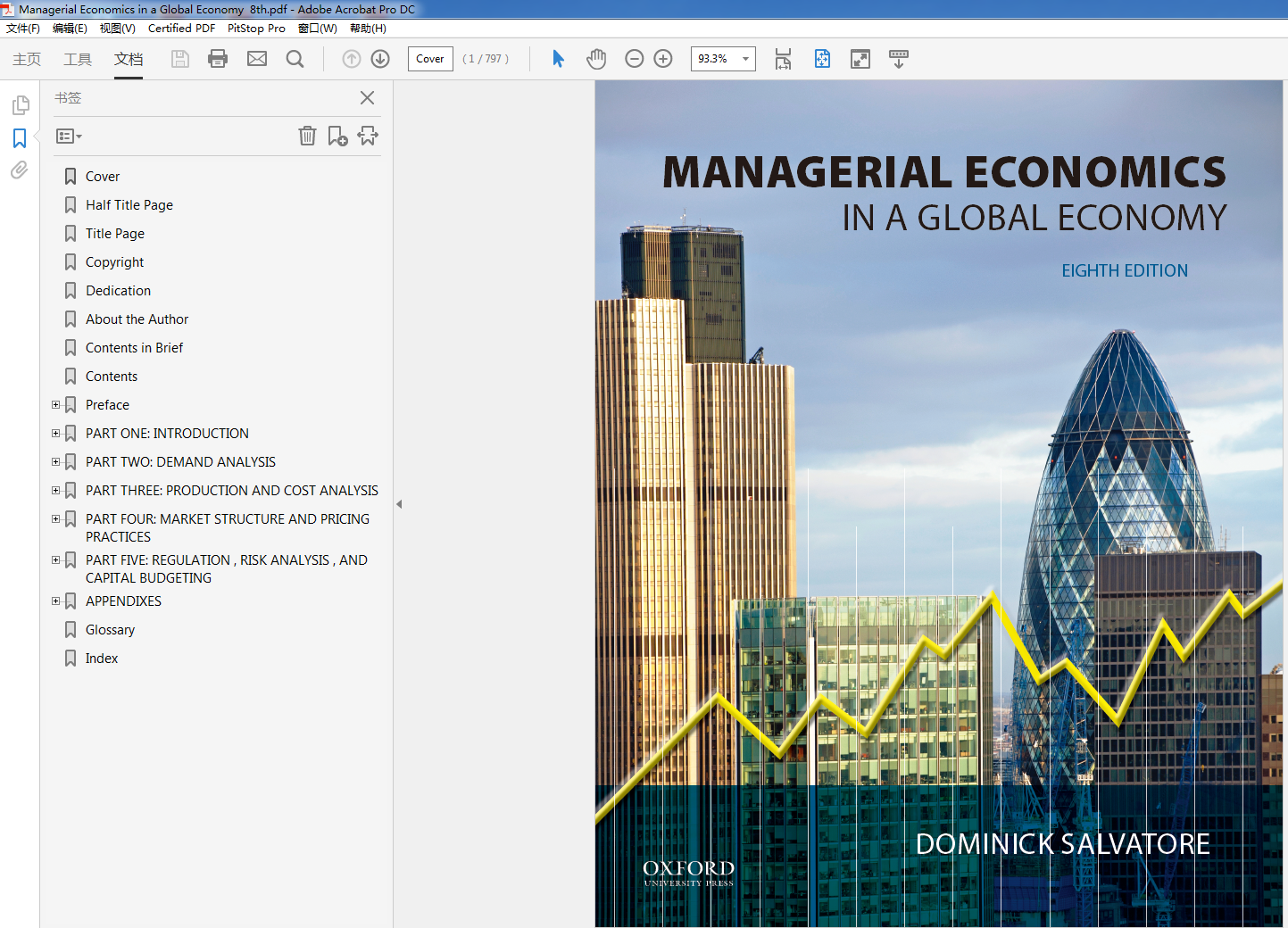Click the Zoom in plus icon
This screenshot has width=1288, height=928.
663,59
